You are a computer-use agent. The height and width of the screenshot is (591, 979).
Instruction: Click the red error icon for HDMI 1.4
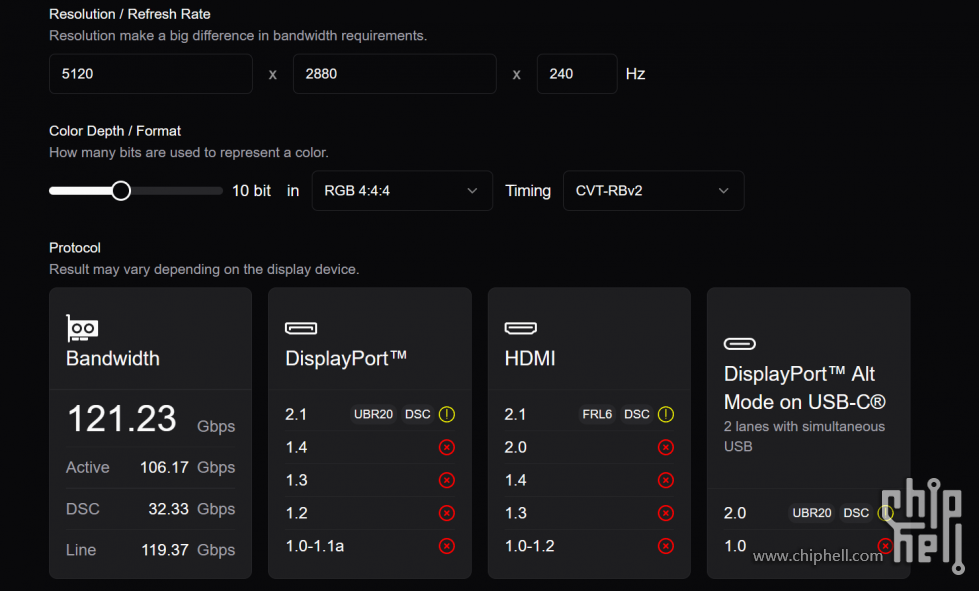(666, 481)
